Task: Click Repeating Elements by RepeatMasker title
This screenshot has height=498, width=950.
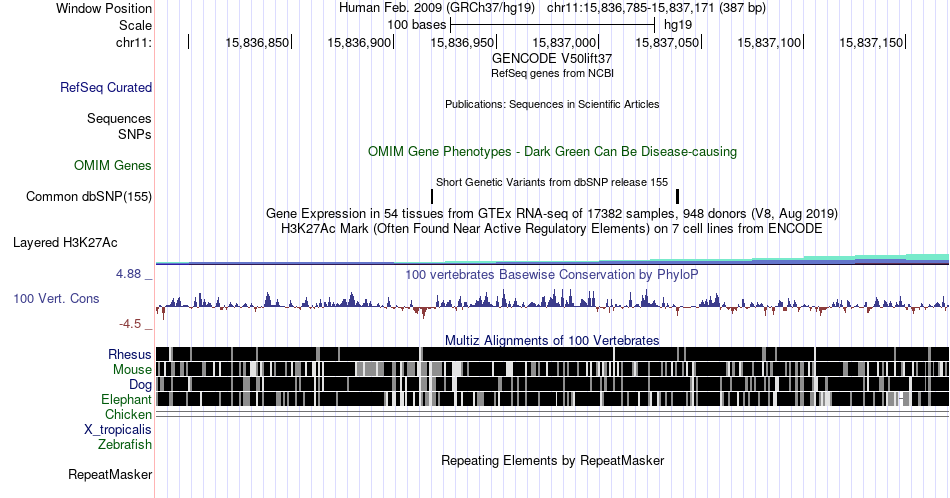Action: (x=553, y=460)
